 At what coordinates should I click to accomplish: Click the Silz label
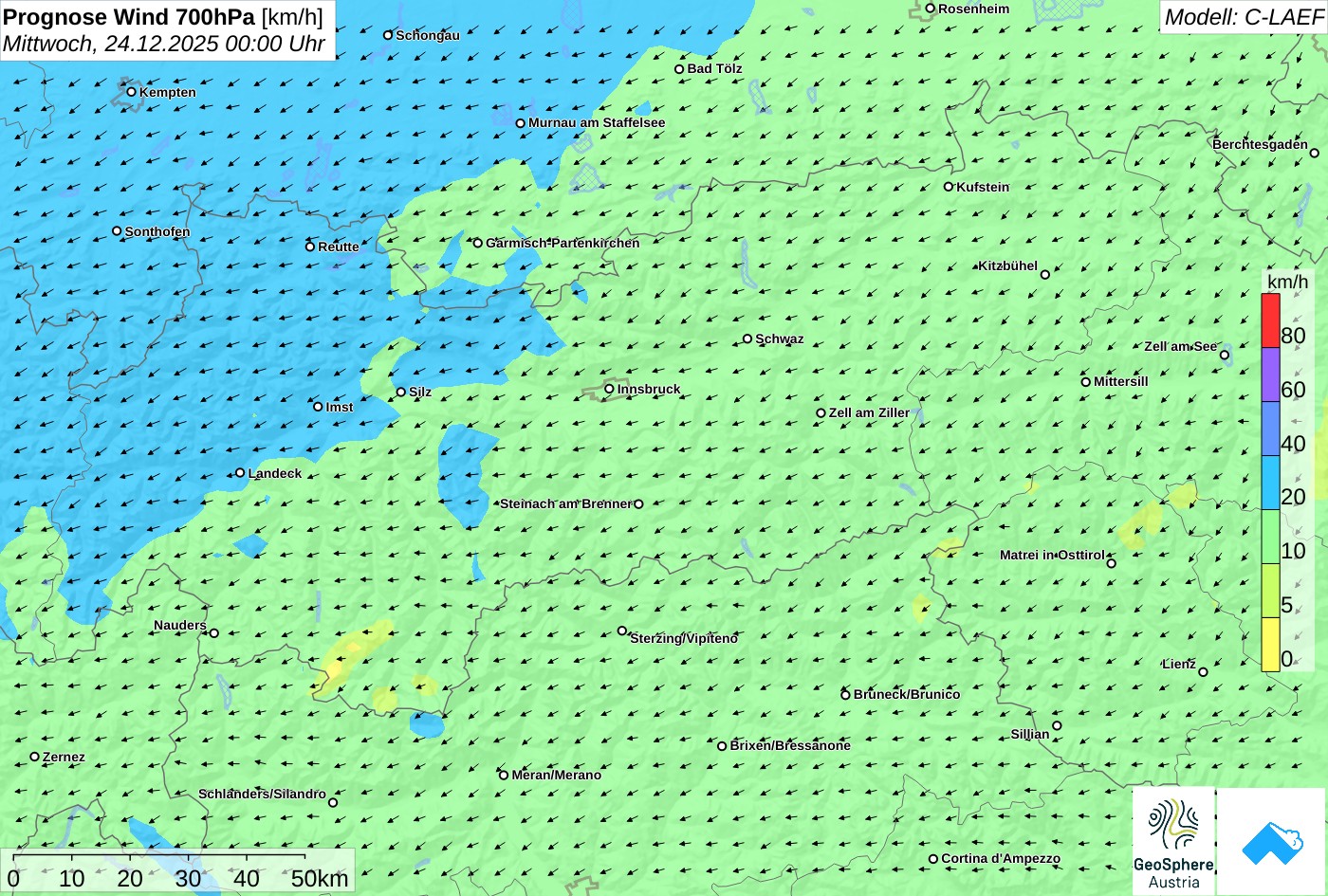[420, 392]
